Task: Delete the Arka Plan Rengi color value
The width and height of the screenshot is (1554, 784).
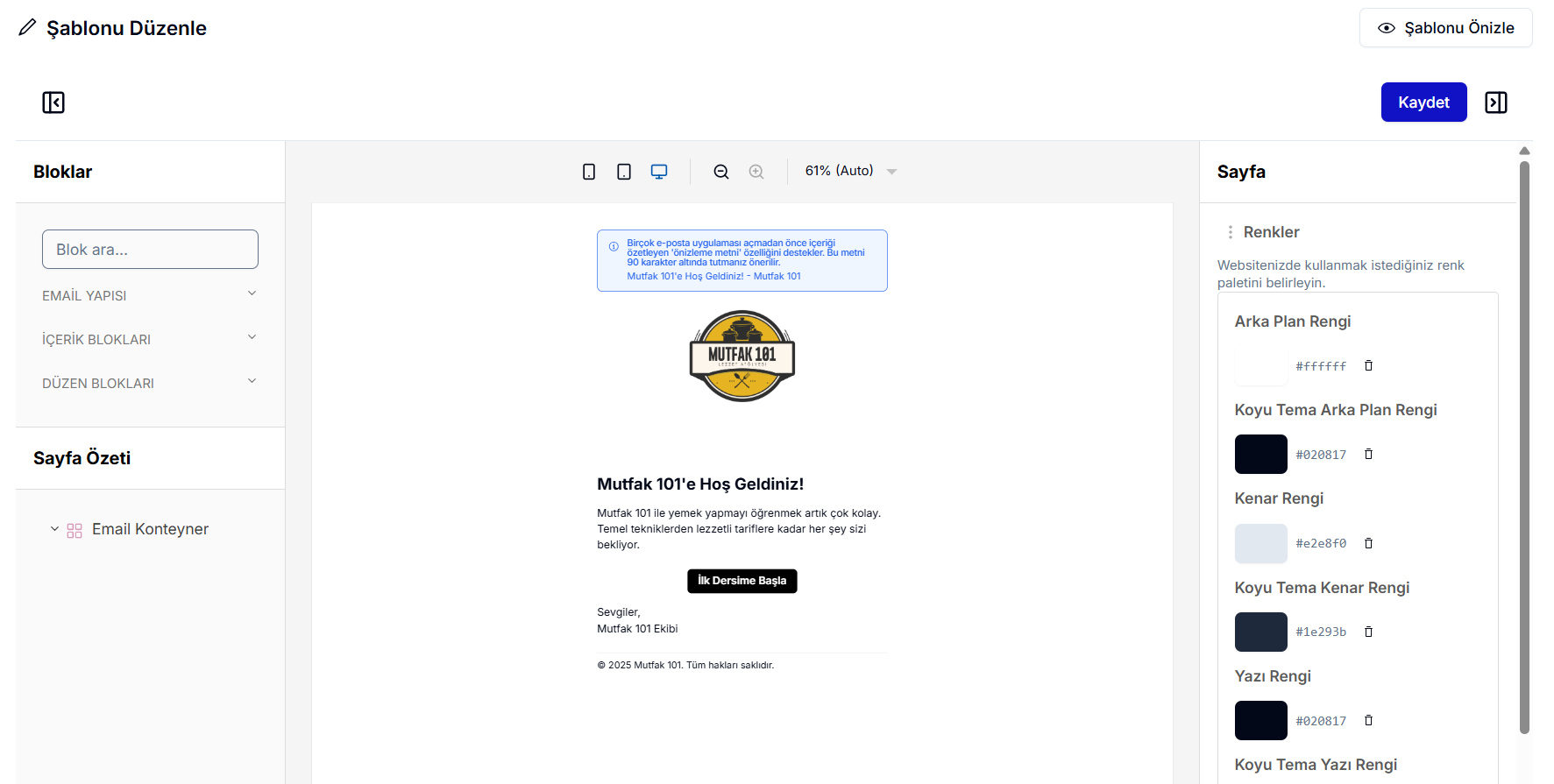Action: (x=1368, y=365)
